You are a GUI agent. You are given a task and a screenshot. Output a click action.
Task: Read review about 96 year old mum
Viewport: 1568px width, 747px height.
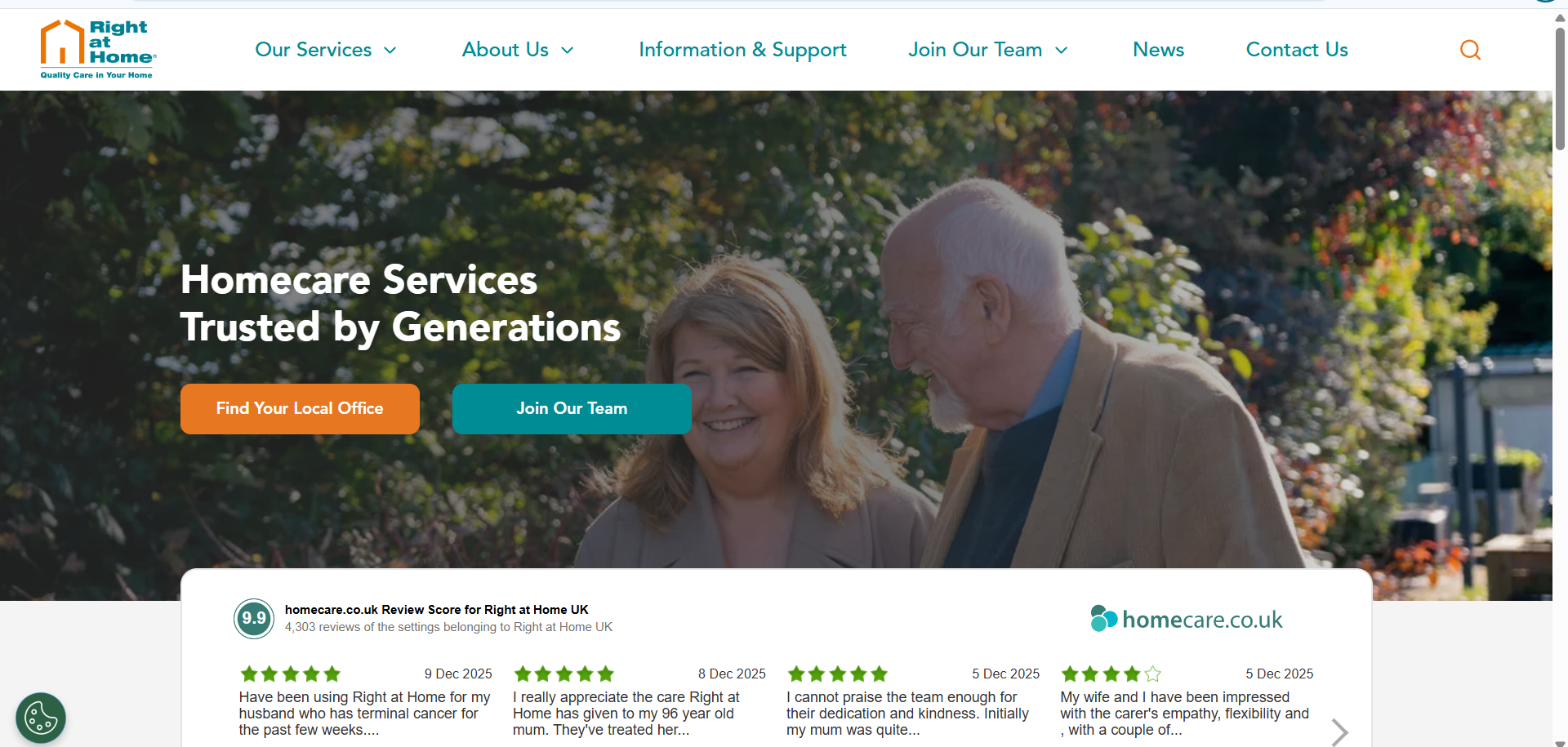pos(626,714)
